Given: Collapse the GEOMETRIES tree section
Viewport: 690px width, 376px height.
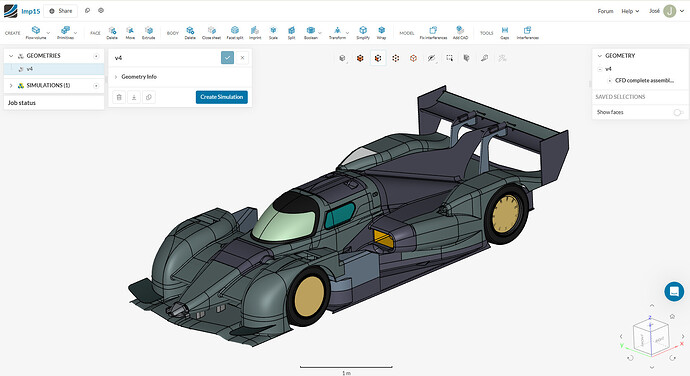Looking at the screenshot, I should click(x=11, y=56).
